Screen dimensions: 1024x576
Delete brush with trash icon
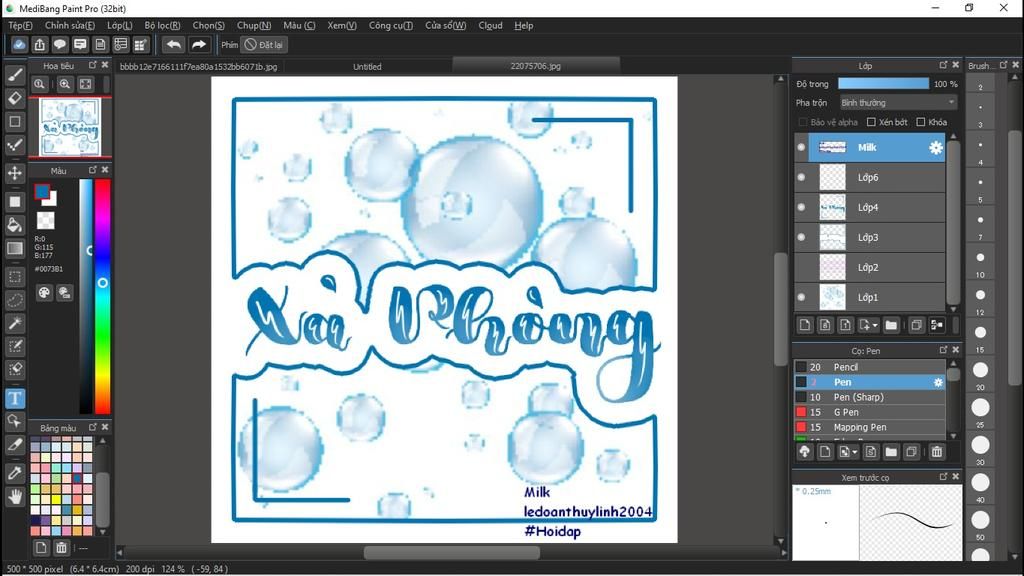936,451
